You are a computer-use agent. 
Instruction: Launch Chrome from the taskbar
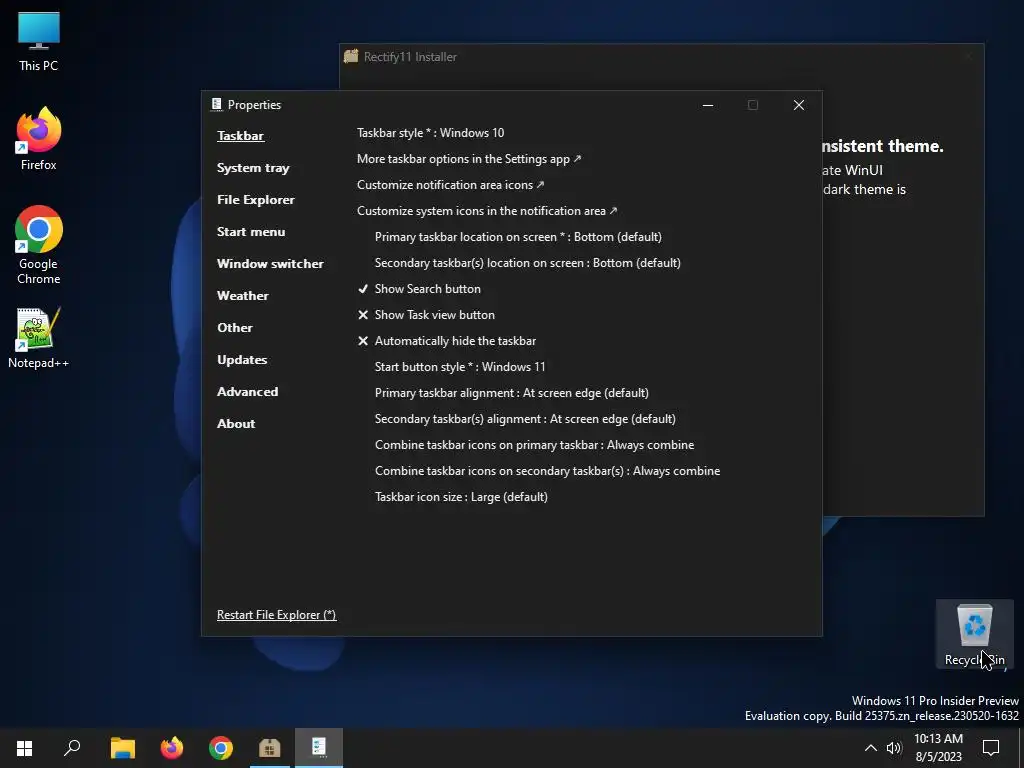[221, 748]
